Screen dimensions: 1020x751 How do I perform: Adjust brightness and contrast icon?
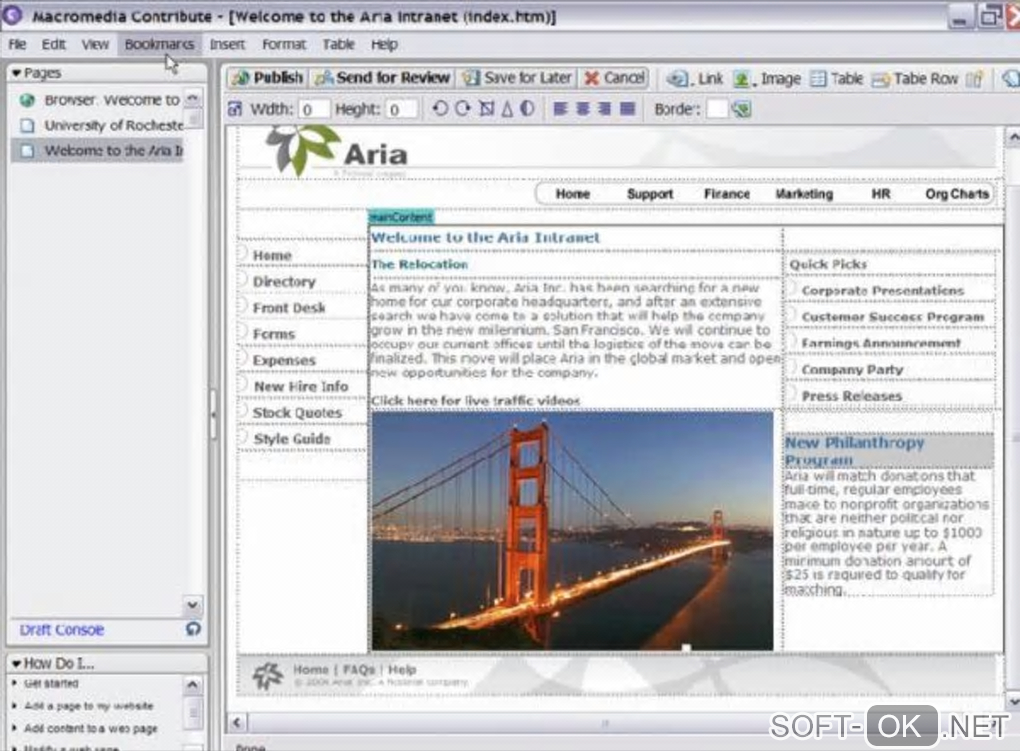pos(527,109)
